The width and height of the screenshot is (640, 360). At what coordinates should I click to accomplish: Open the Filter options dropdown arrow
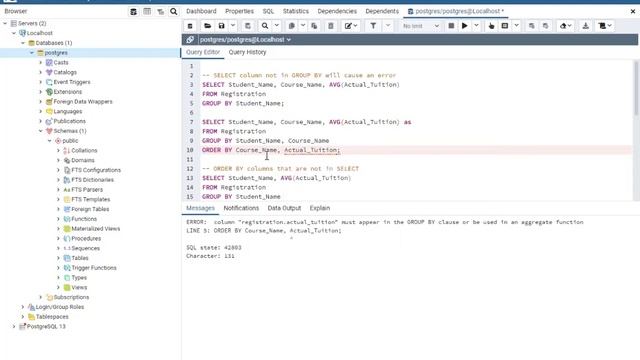coord(388,26)
